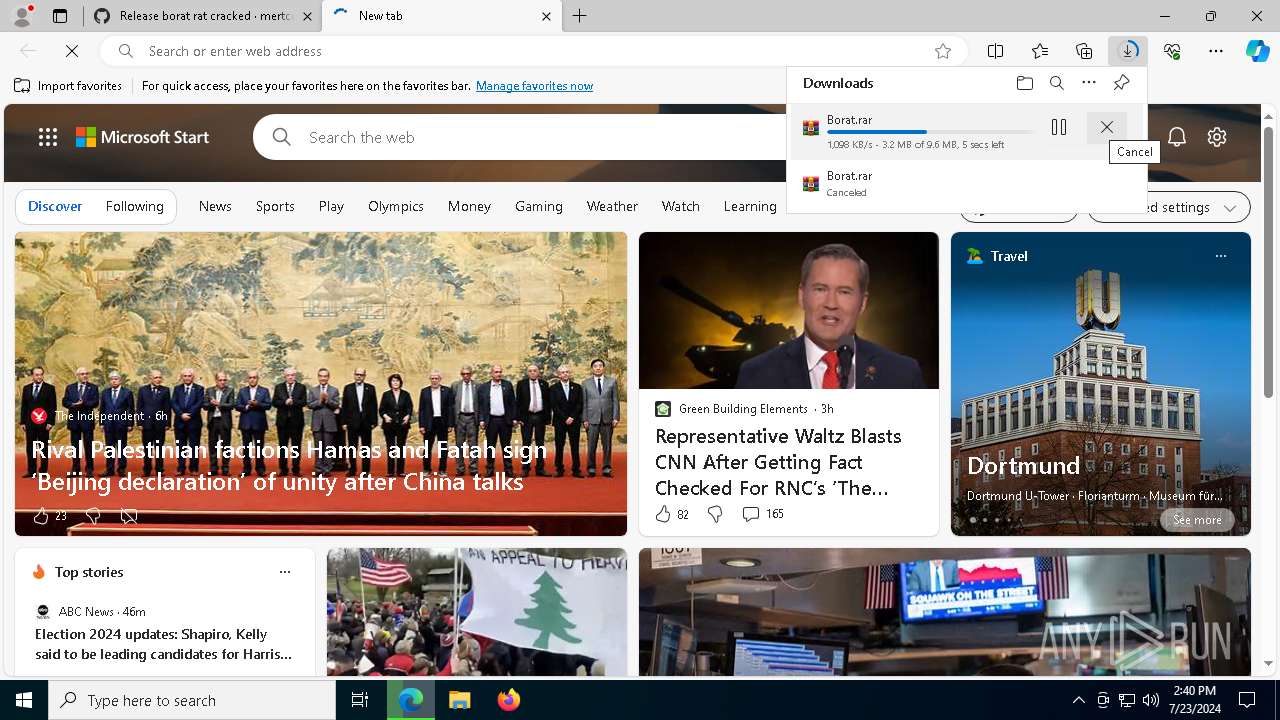Open Microsoft Start app launcher grid

click(48, 137)
